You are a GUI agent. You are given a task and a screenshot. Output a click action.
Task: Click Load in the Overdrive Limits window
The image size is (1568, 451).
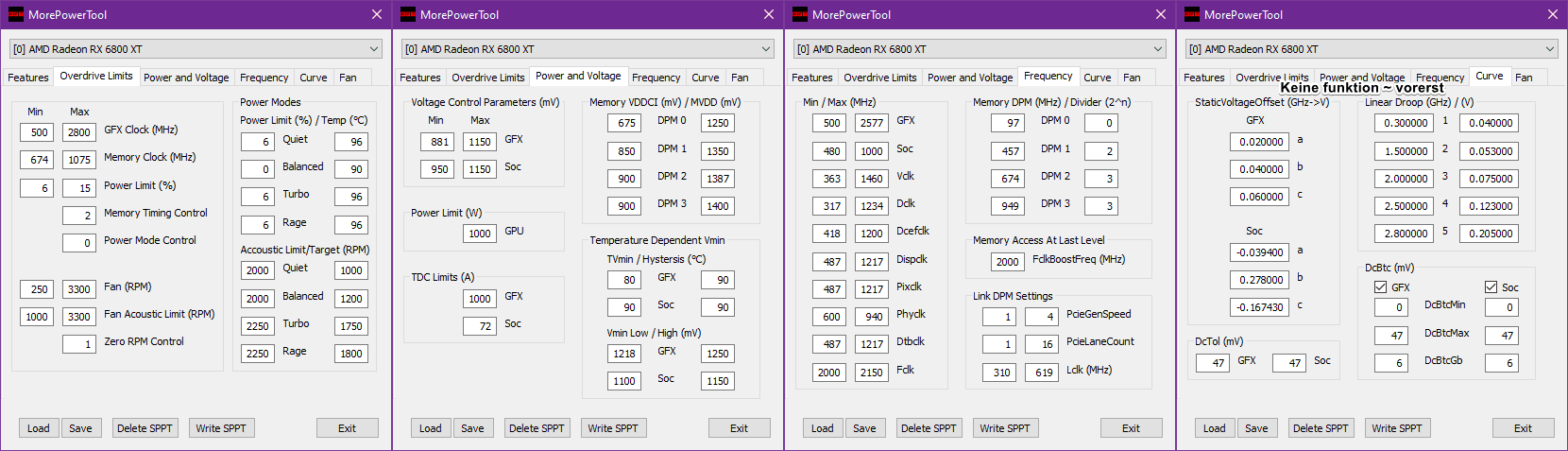coord(39,428)
